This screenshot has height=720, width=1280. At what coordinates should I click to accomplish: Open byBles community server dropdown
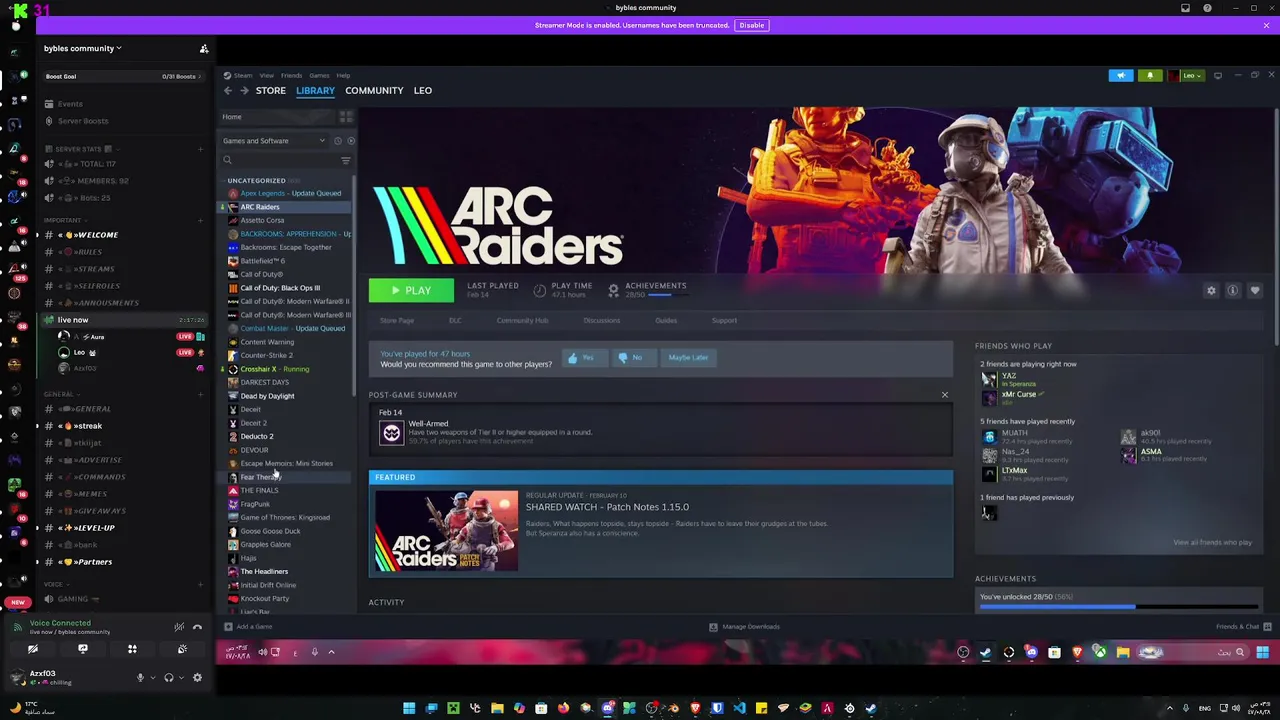coord(82,48)
